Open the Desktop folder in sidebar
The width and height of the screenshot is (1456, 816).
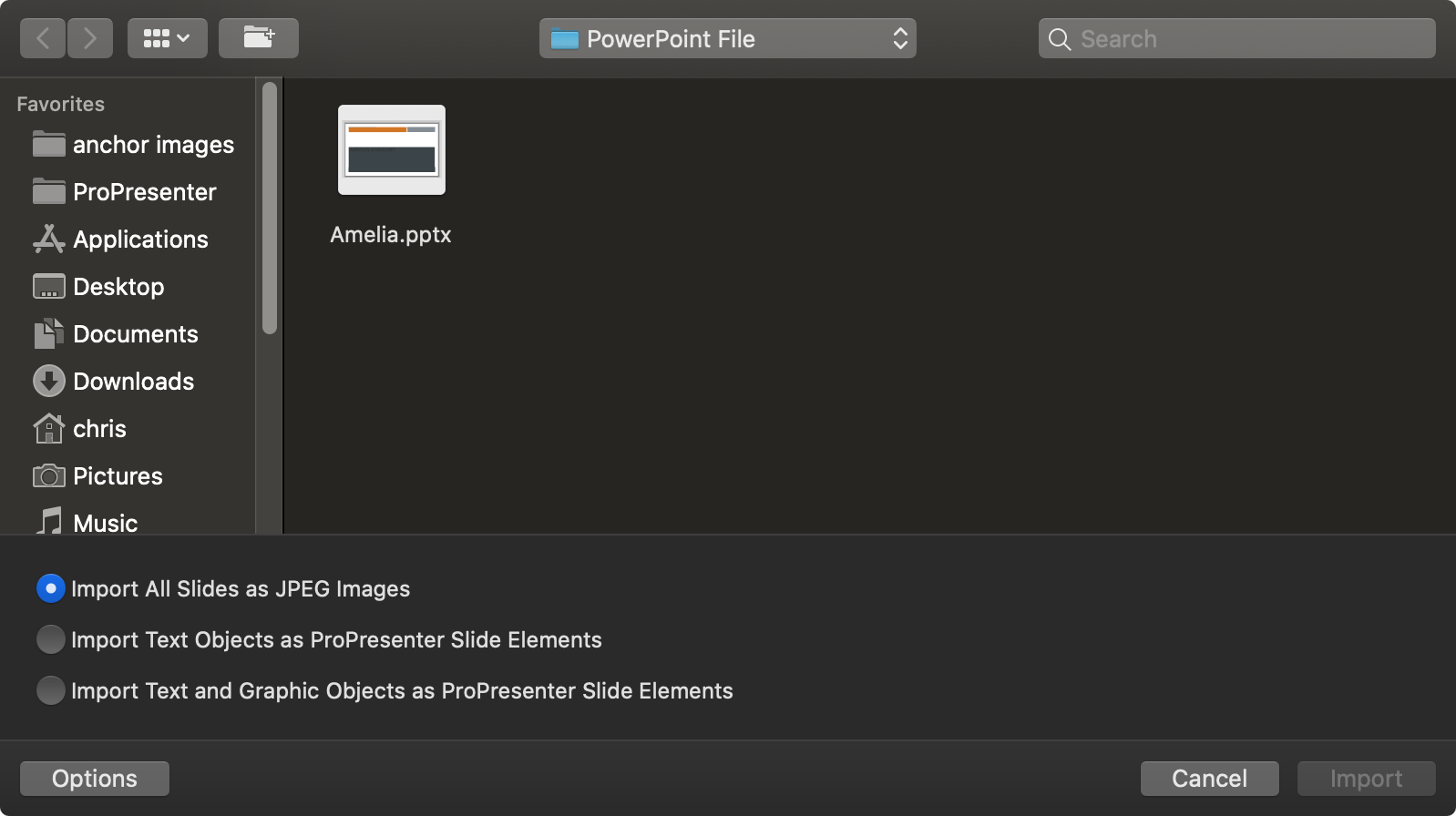click(118, 287)
